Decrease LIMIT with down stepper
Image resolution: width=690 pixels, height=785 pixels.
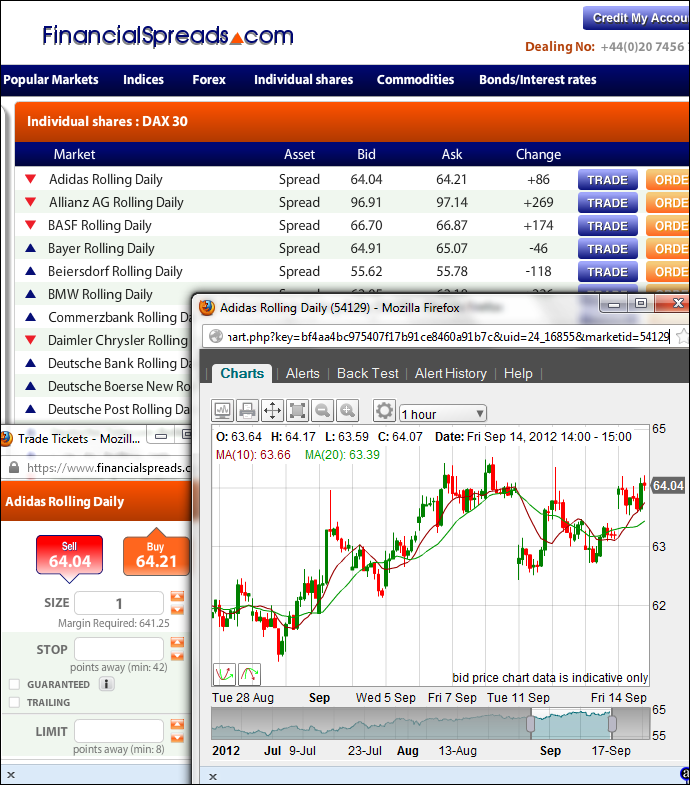pyautogui.click(x=177, y=738)
